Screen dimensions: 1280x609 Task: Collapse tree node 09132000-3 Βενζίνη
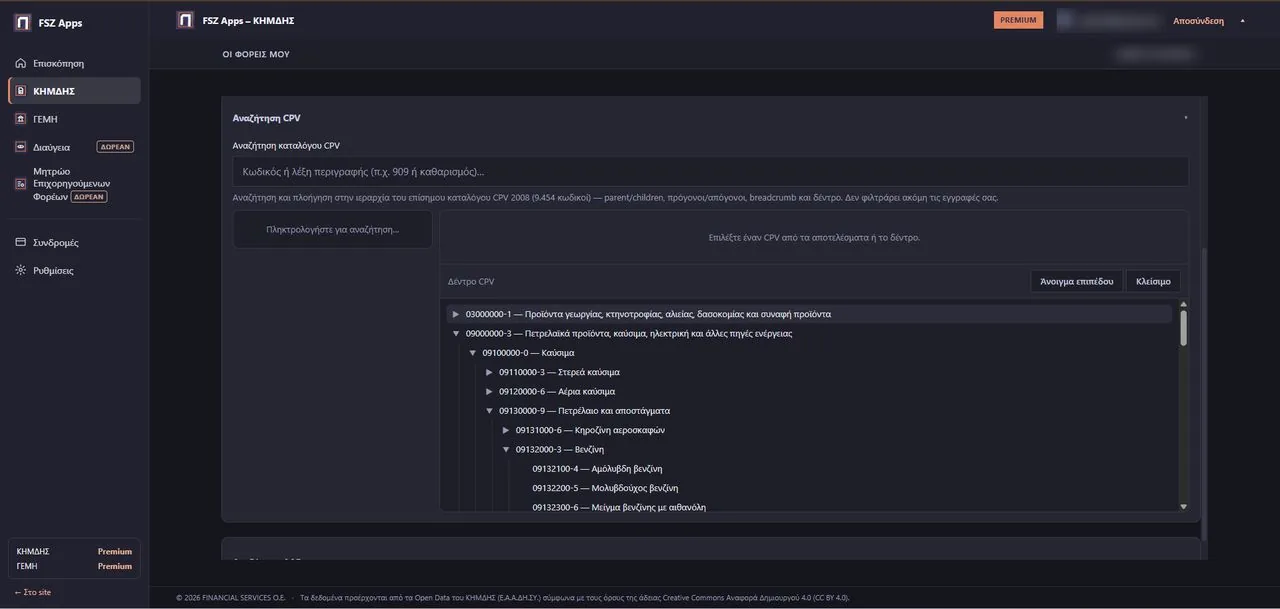(506, 450)
